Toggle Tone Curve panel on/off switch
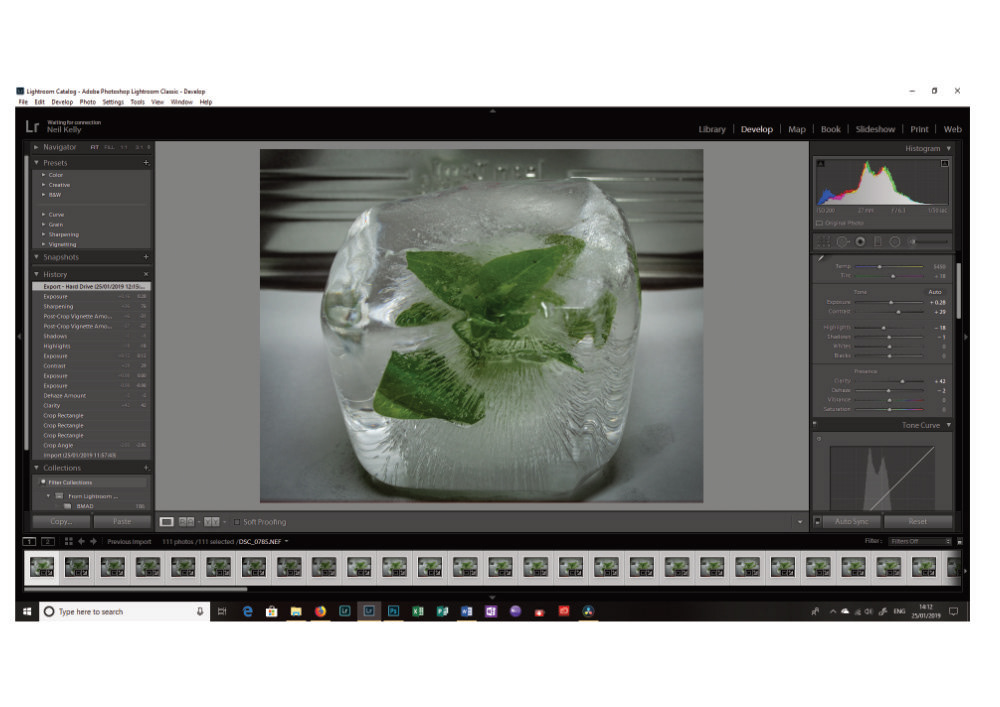This screenshot has width=1000, height=707. 814,424
